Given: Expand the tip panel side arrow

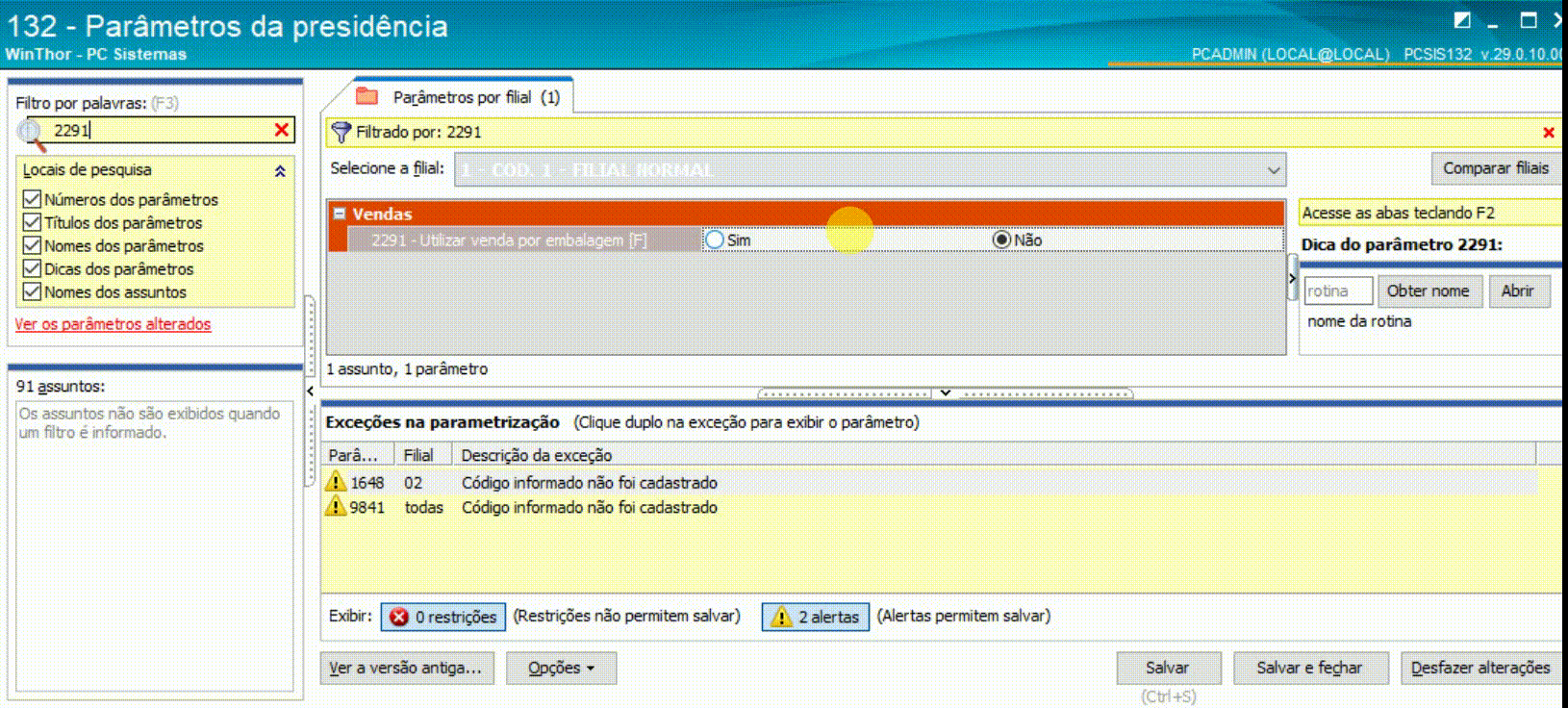Looking at the screenshot, I should point(1292,279).
